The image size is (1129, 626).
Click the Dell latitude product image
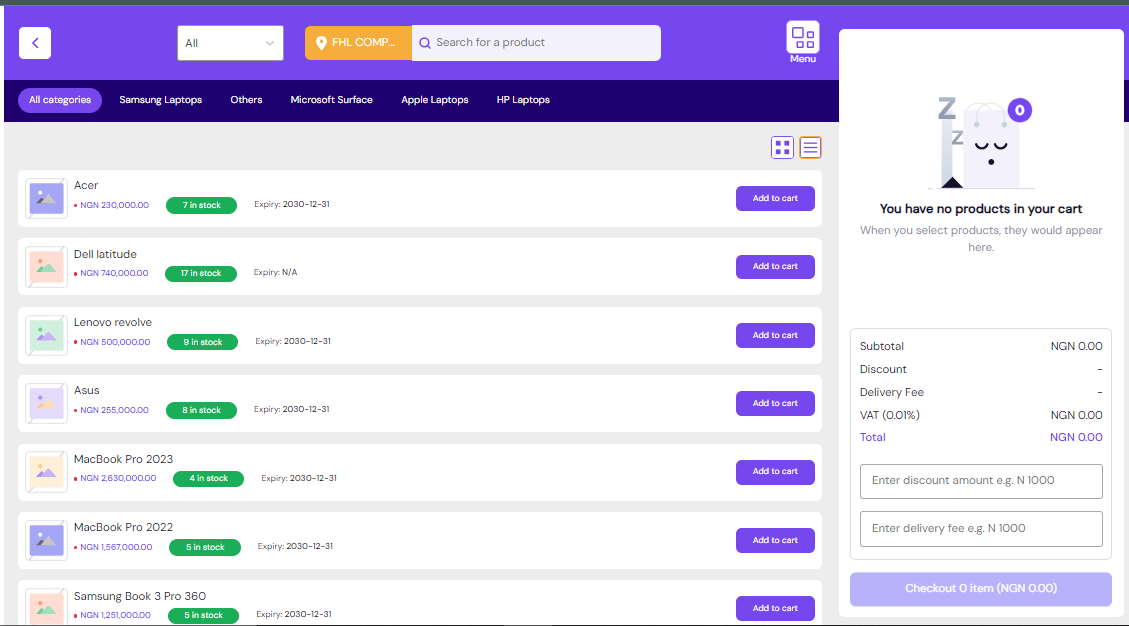[x=46, y=267]
